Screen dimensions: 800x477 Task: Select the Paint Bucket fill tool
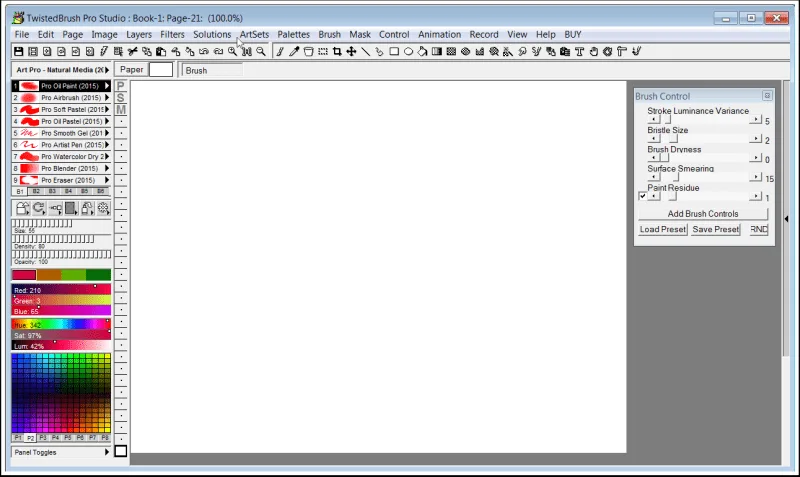[x=422, y=52]
